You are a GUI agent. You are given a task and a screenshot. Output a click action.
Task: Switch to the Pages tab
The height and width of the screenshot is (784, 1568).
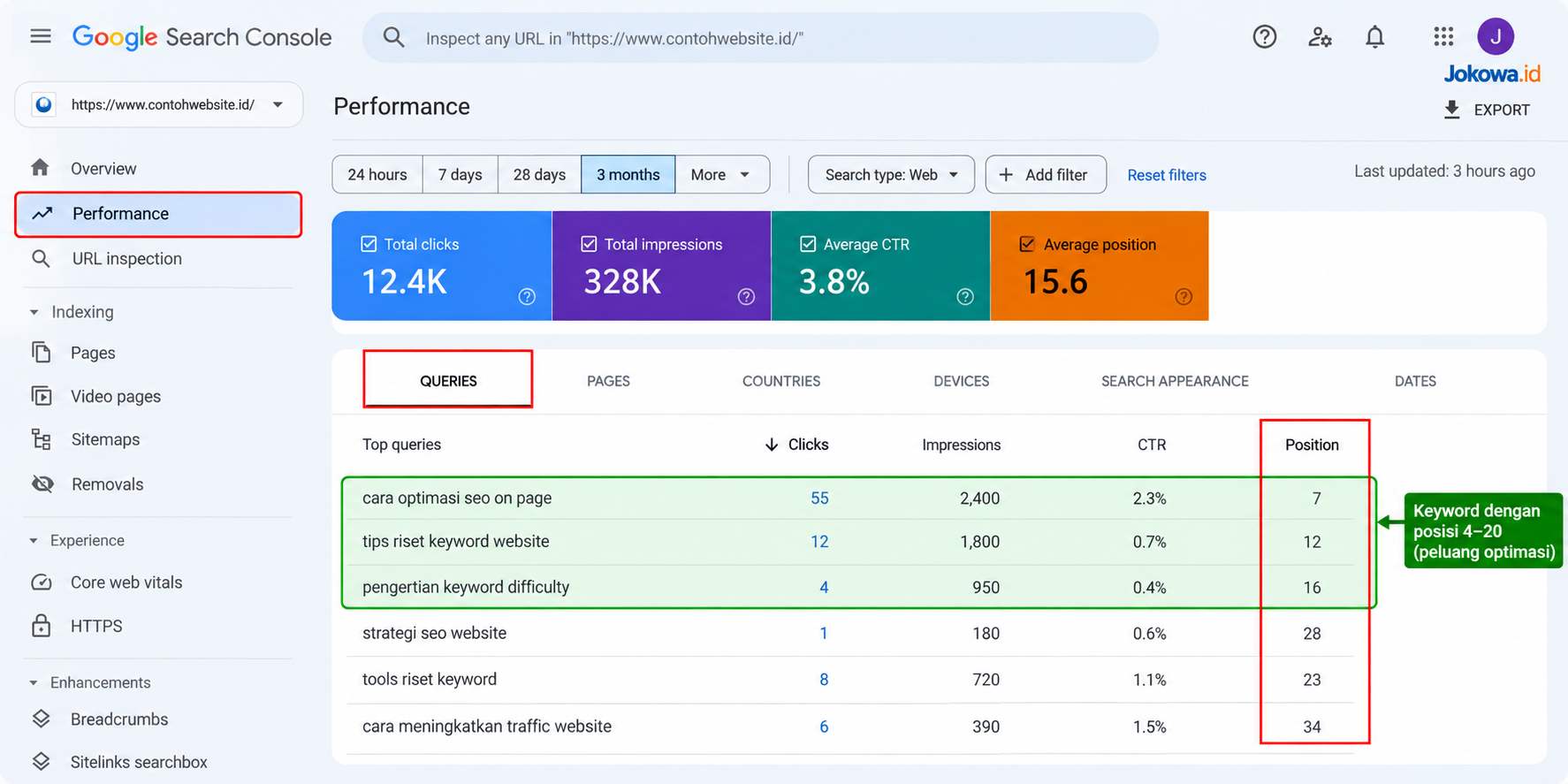tap(608, 381)
